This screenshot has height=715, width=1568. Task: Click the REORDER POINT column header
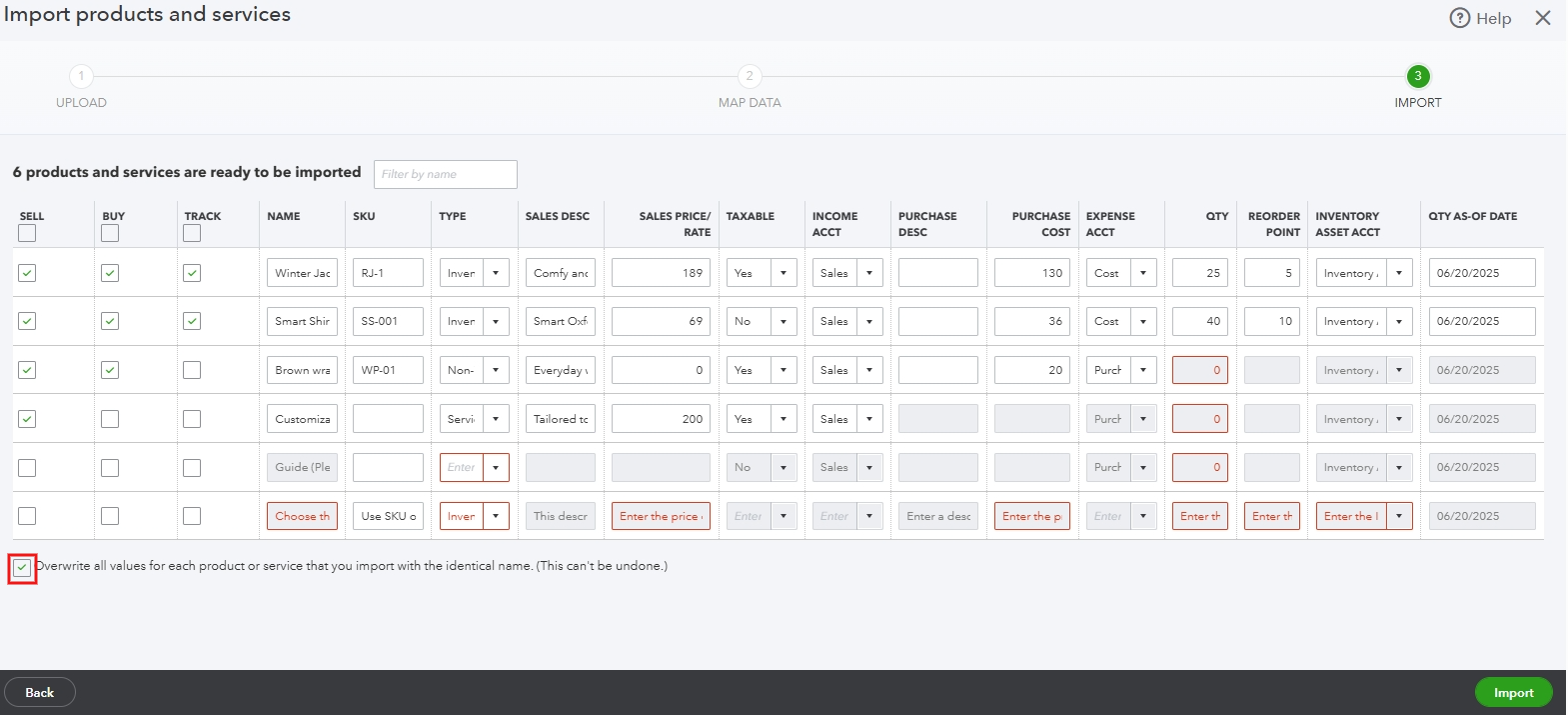click(1274, 224)
